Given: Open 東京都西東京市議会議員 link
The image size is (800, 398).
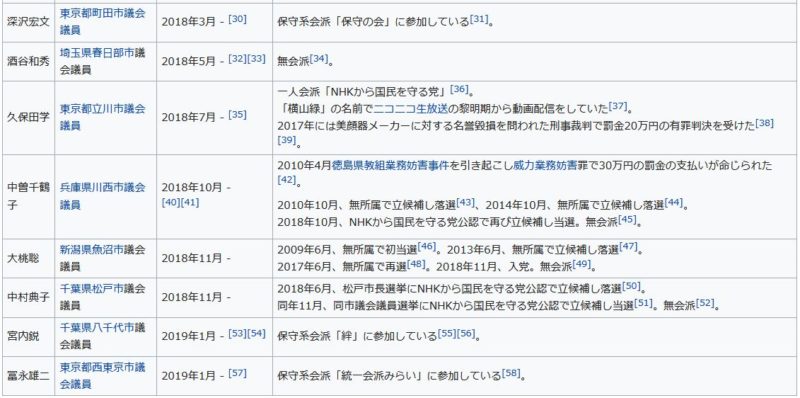Looking at the screenshot, I should [x=103, y=376].
